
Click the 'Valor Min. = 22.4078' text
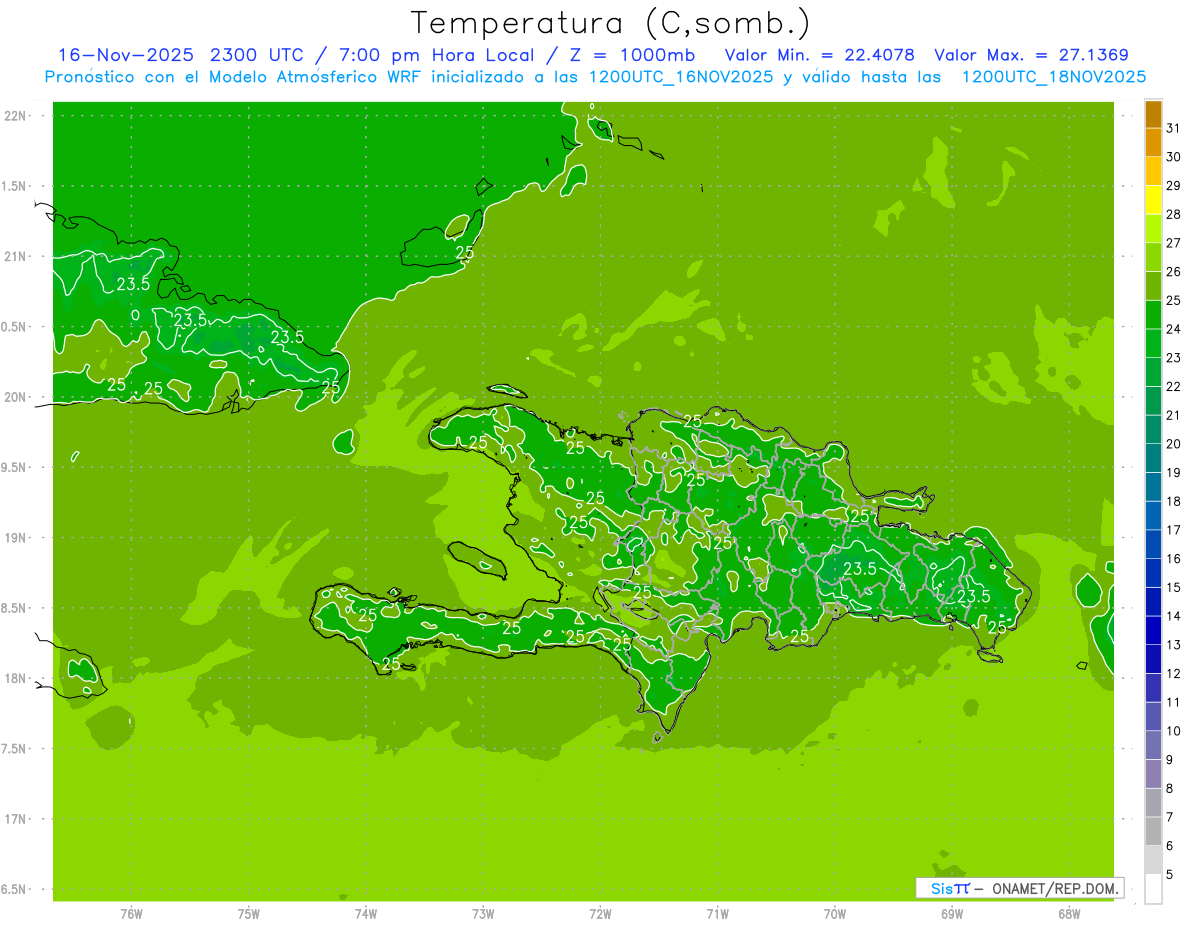[821, 55]
